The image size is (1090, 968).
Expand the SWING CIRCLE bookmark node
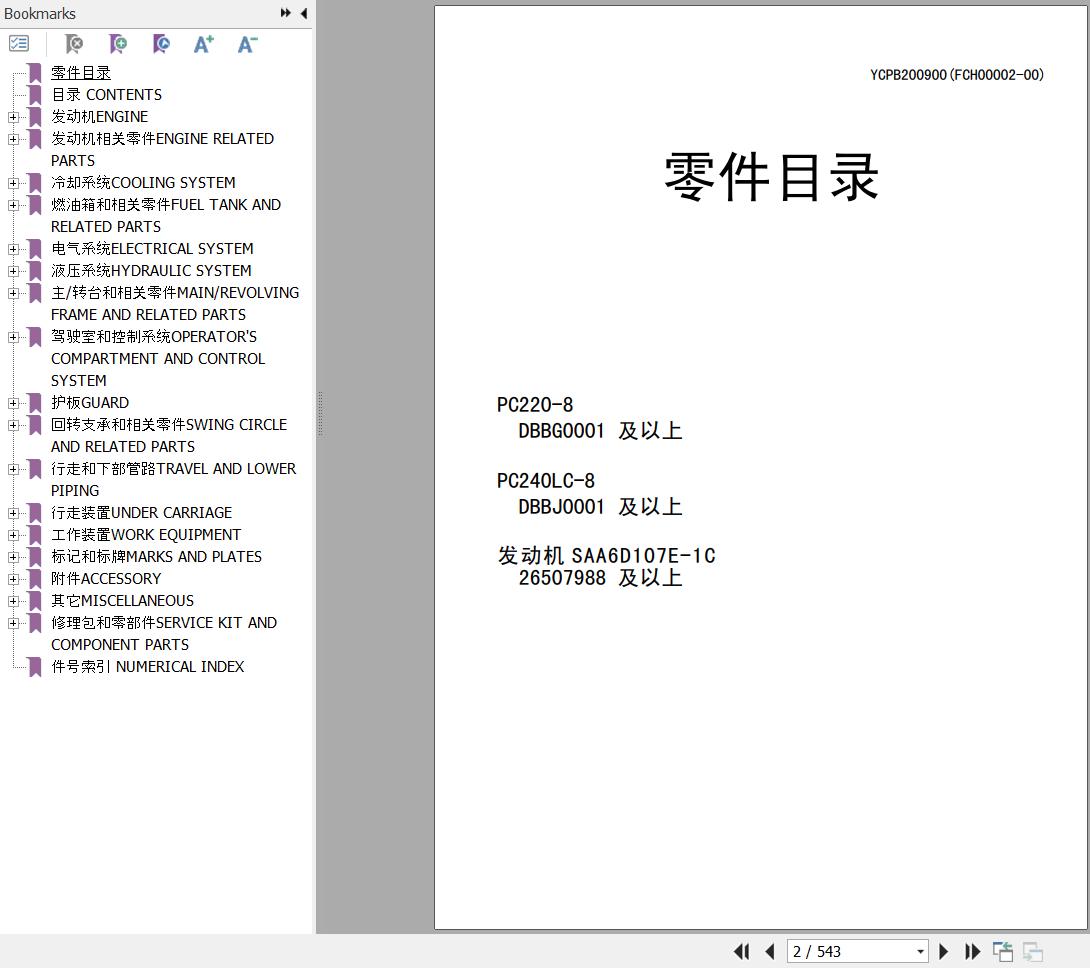(x=13, y=425)
